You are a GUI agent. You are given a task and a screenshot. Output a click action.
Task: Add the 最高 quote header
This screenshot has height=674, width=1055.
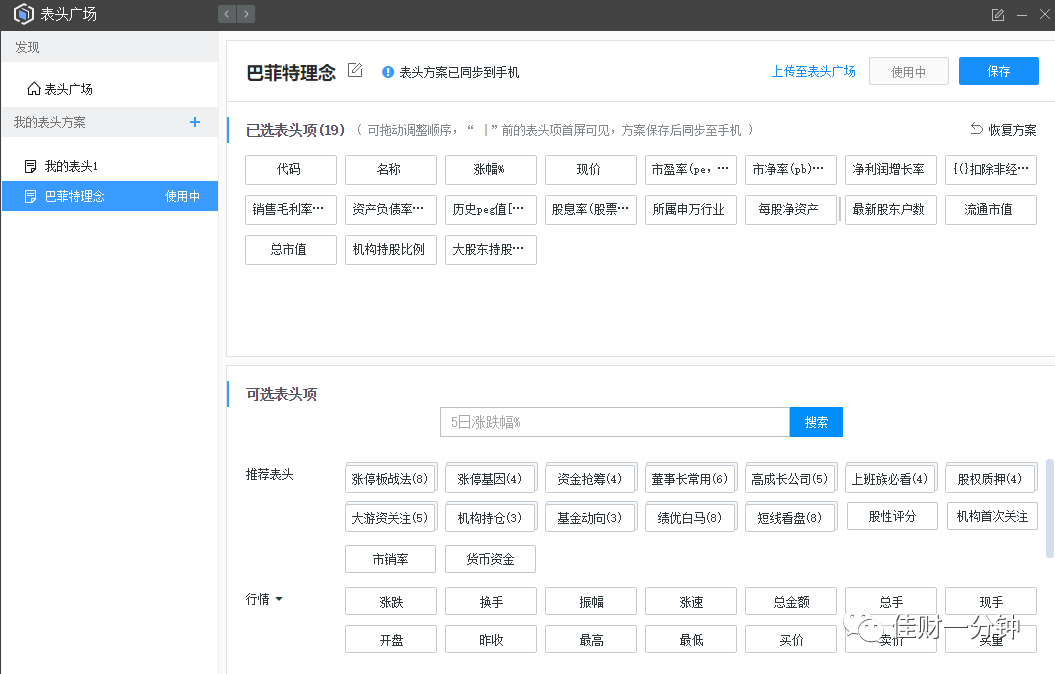coord(591,640)
